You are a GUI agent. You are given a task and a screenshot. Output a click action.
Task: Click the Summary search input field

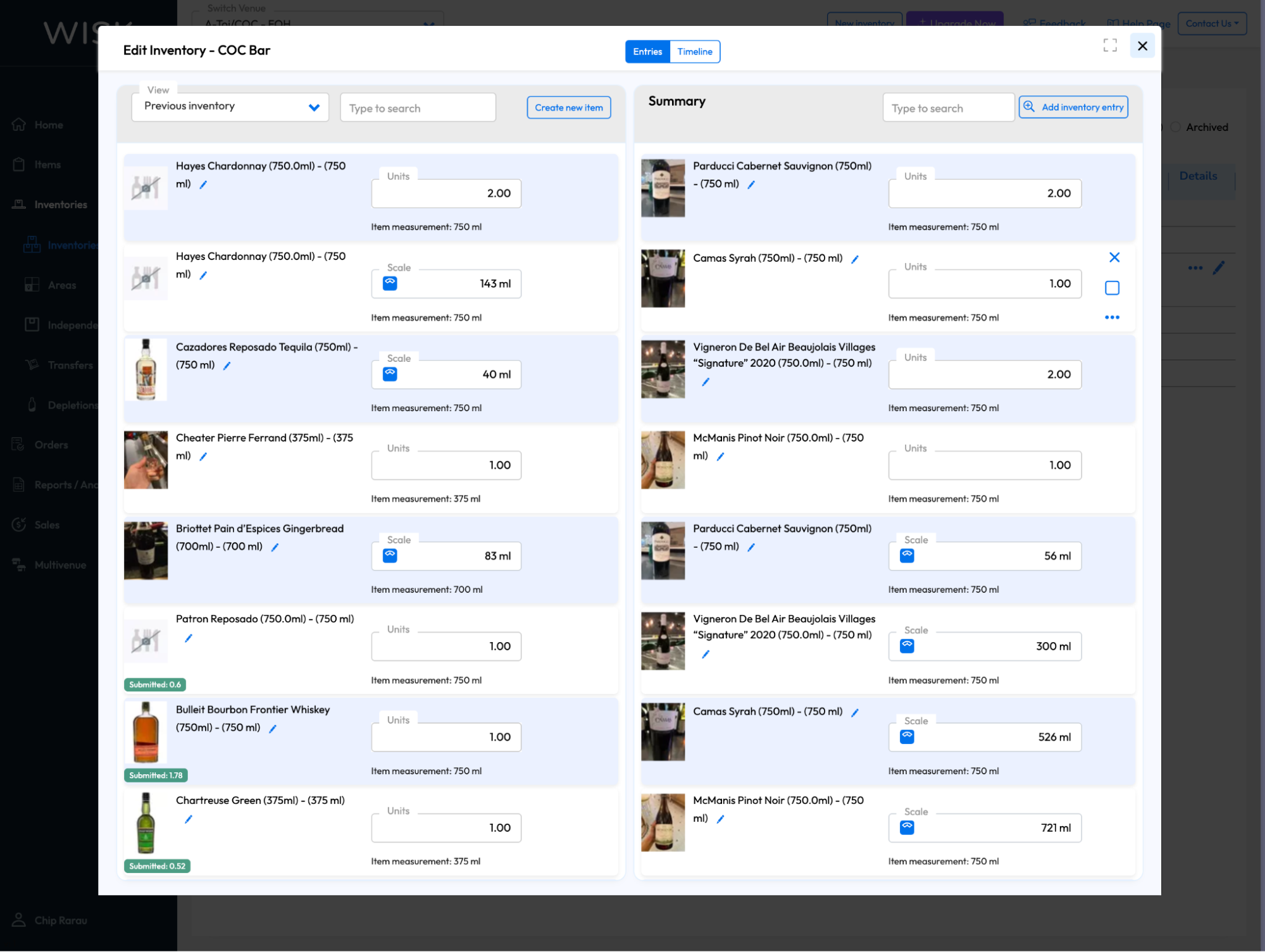[x=947, y=108]
